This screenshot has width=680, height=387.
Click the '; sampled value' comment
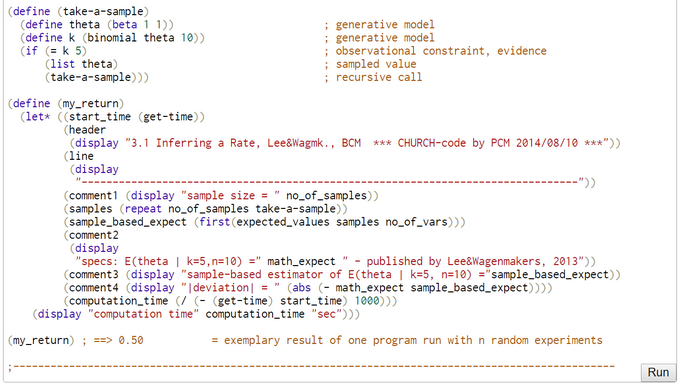click(370, 64)
